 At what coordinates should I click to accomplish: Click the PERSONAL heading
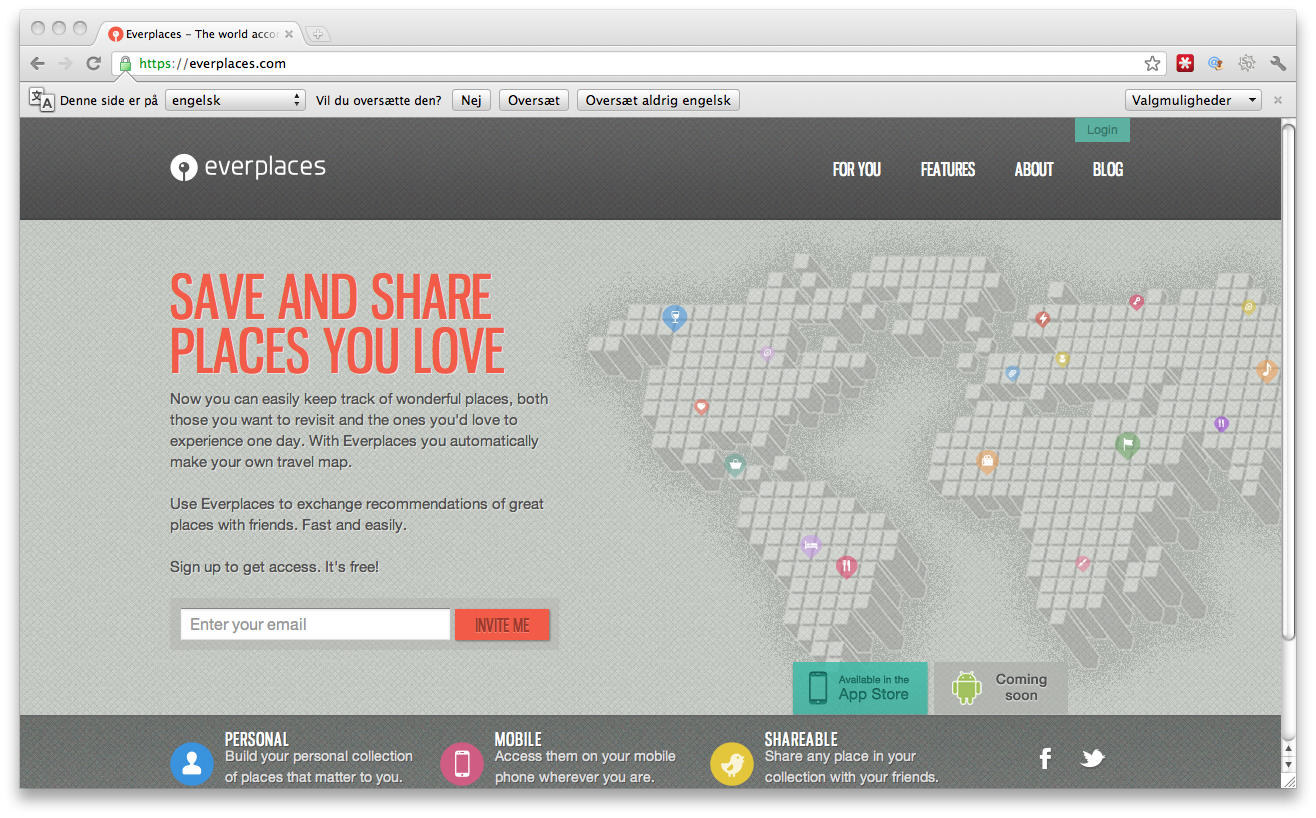tap(257, 739)
